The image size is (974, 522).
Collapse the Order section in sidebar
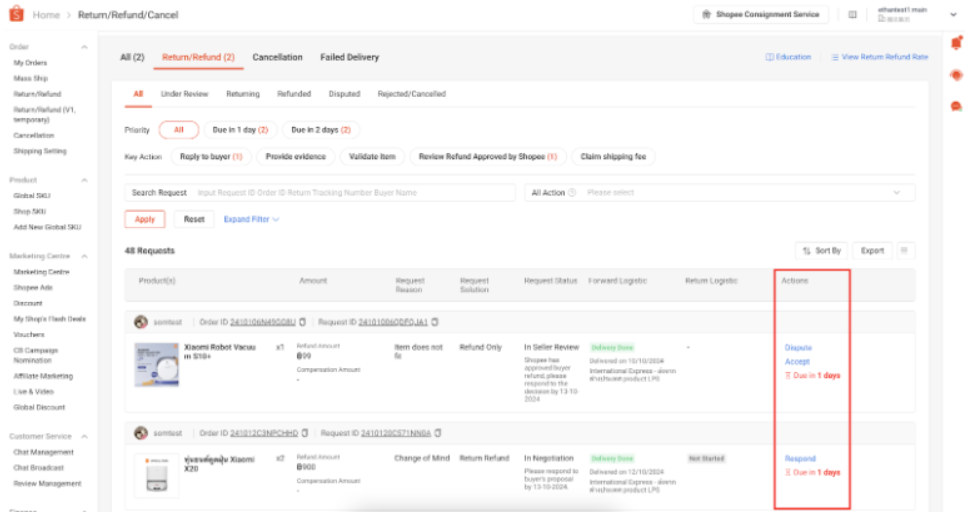point(84,47)
